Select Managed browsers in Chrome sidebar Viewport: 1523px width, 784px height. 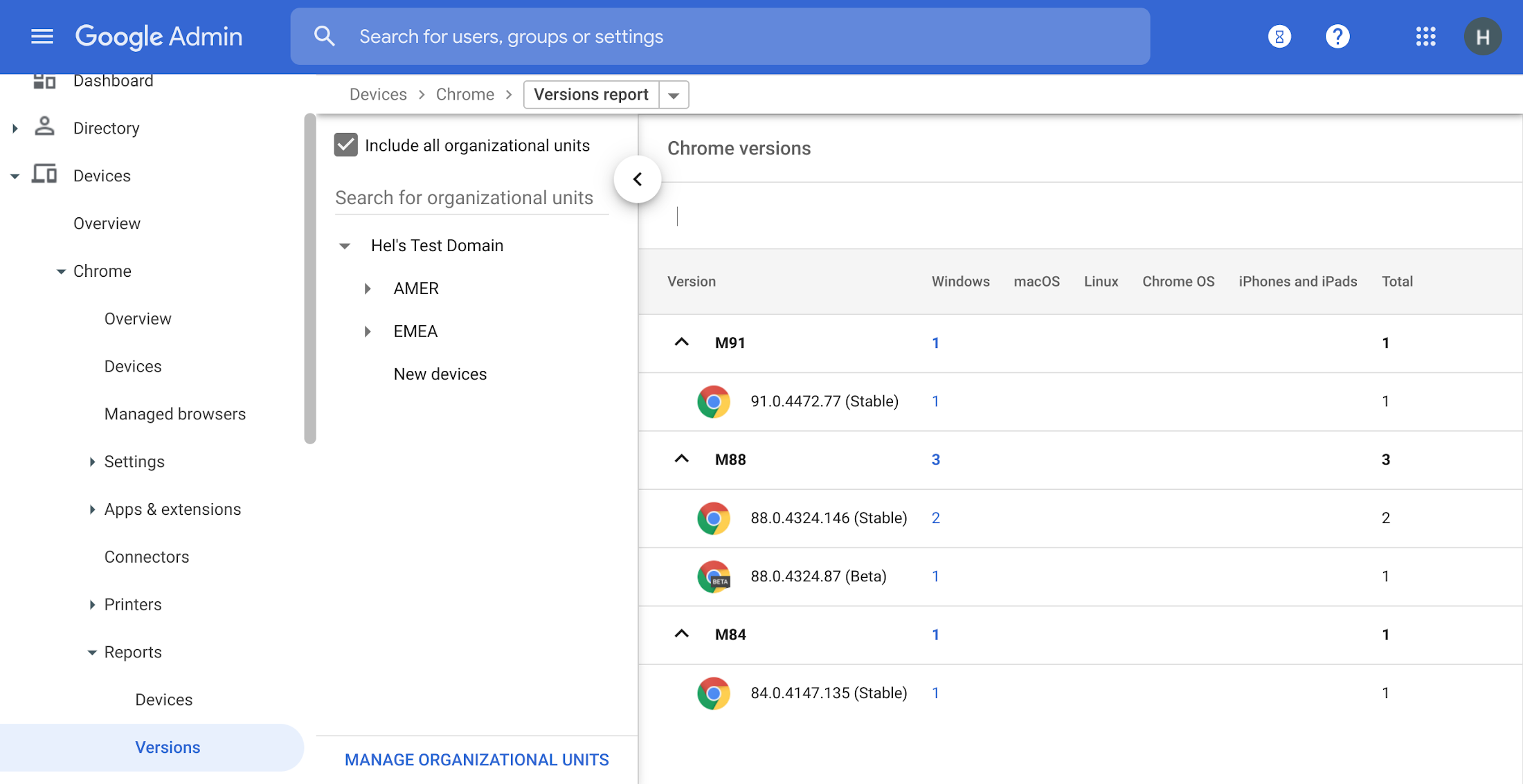175,413
